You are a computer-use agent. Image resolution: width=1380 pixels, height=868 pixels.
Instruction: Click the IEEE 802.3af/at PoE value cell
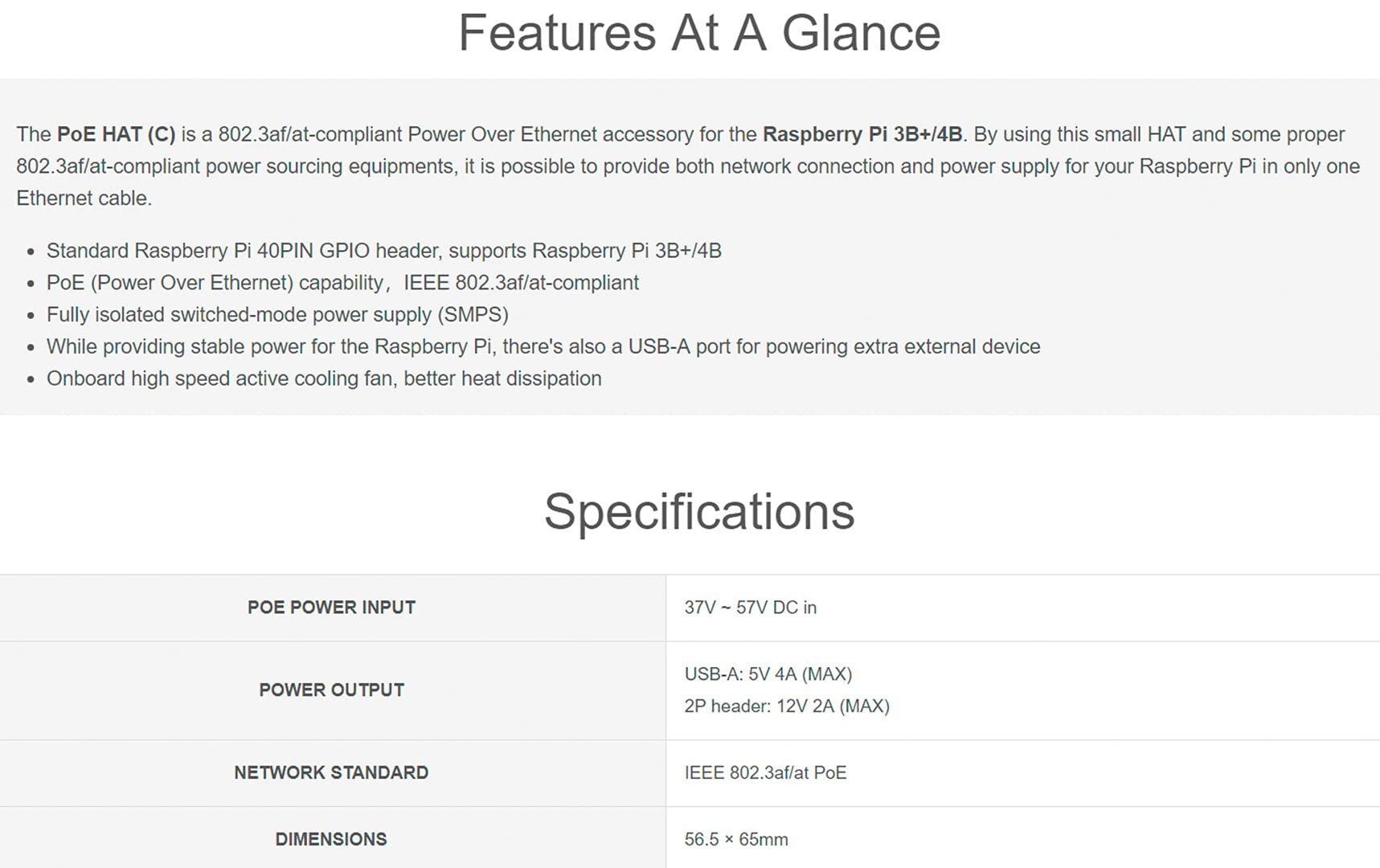1022,773
